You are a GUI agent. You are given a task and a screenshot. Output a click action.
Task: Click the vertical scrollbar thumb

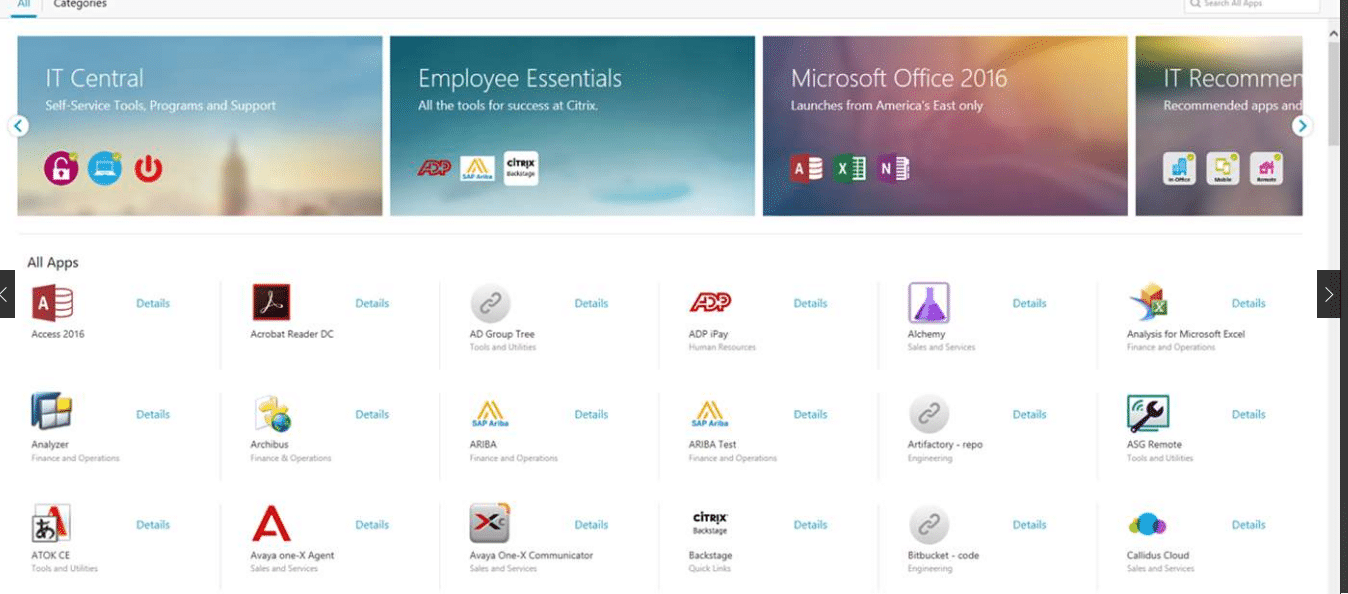1334,96
